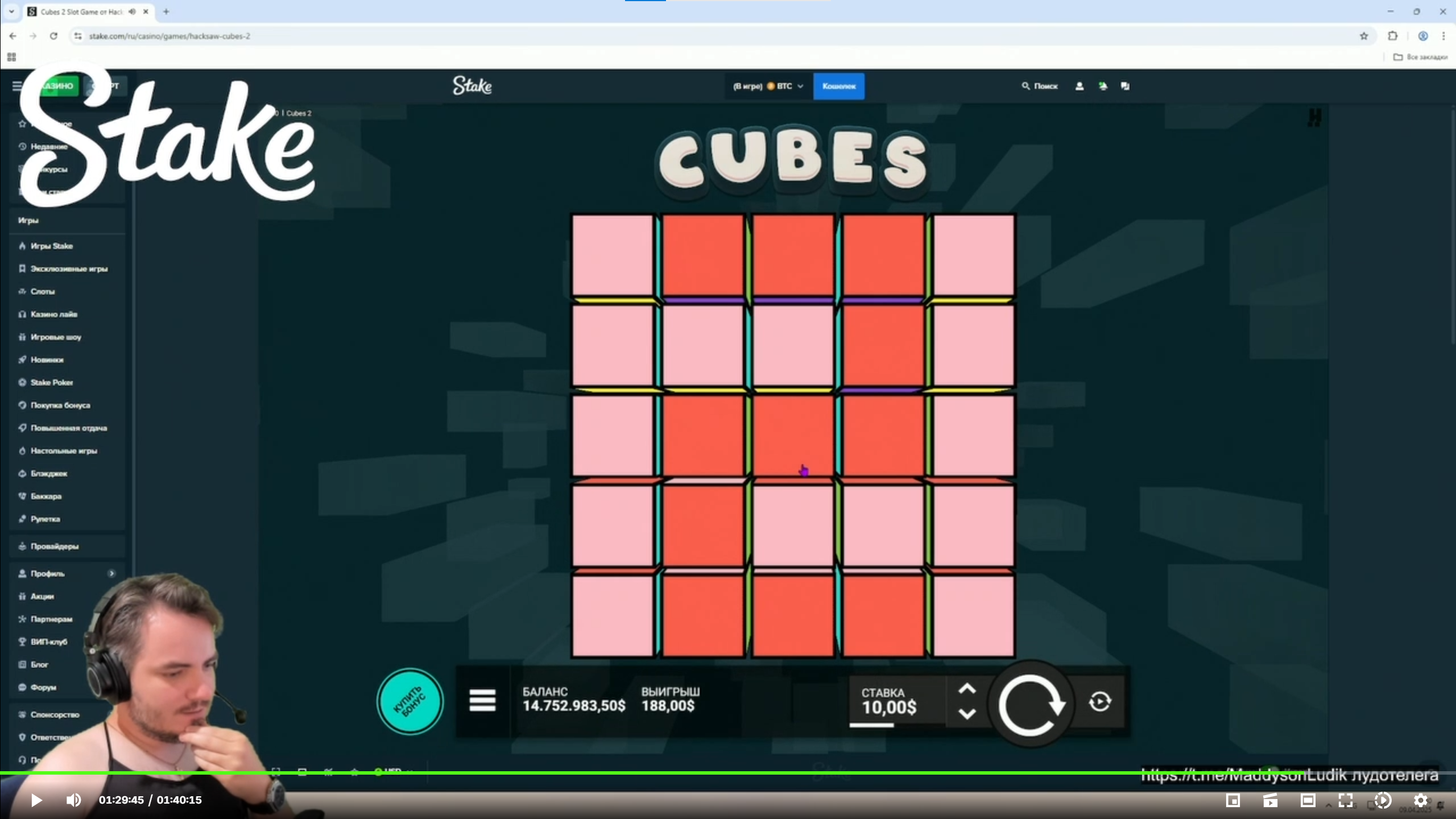Open the notifications bell icon
The height and width of the screenshot is (819, 1456).
(1103, 86)
